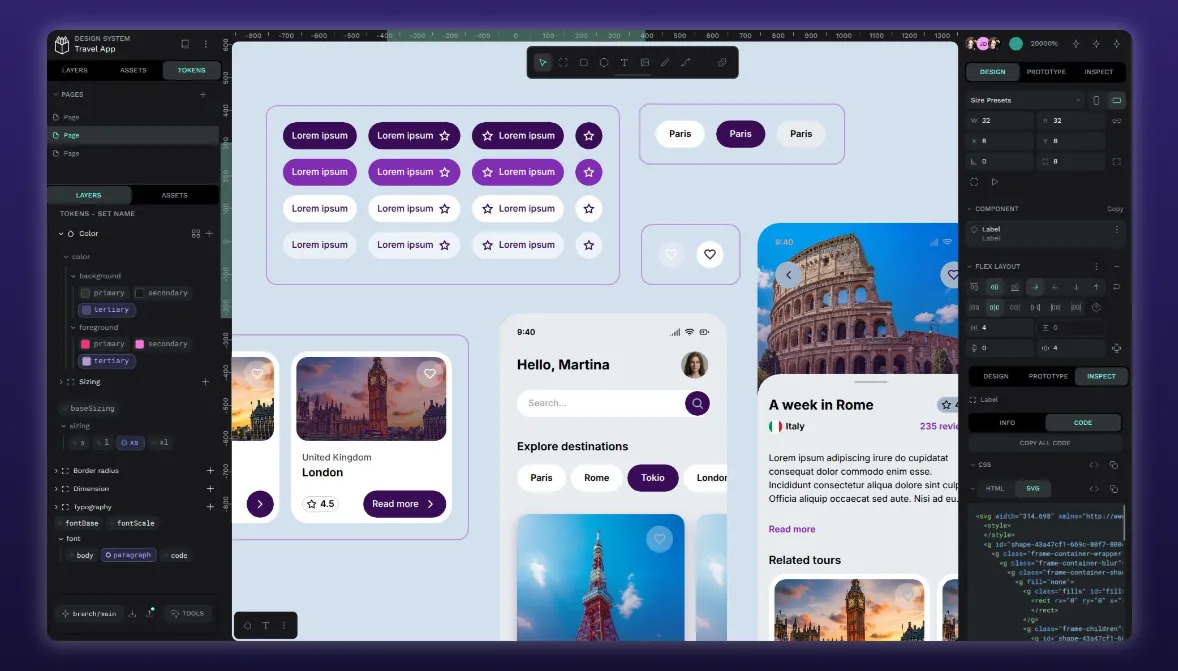Select the Image insert tool
Screen dimensions: 1178x671
[645, 62]
